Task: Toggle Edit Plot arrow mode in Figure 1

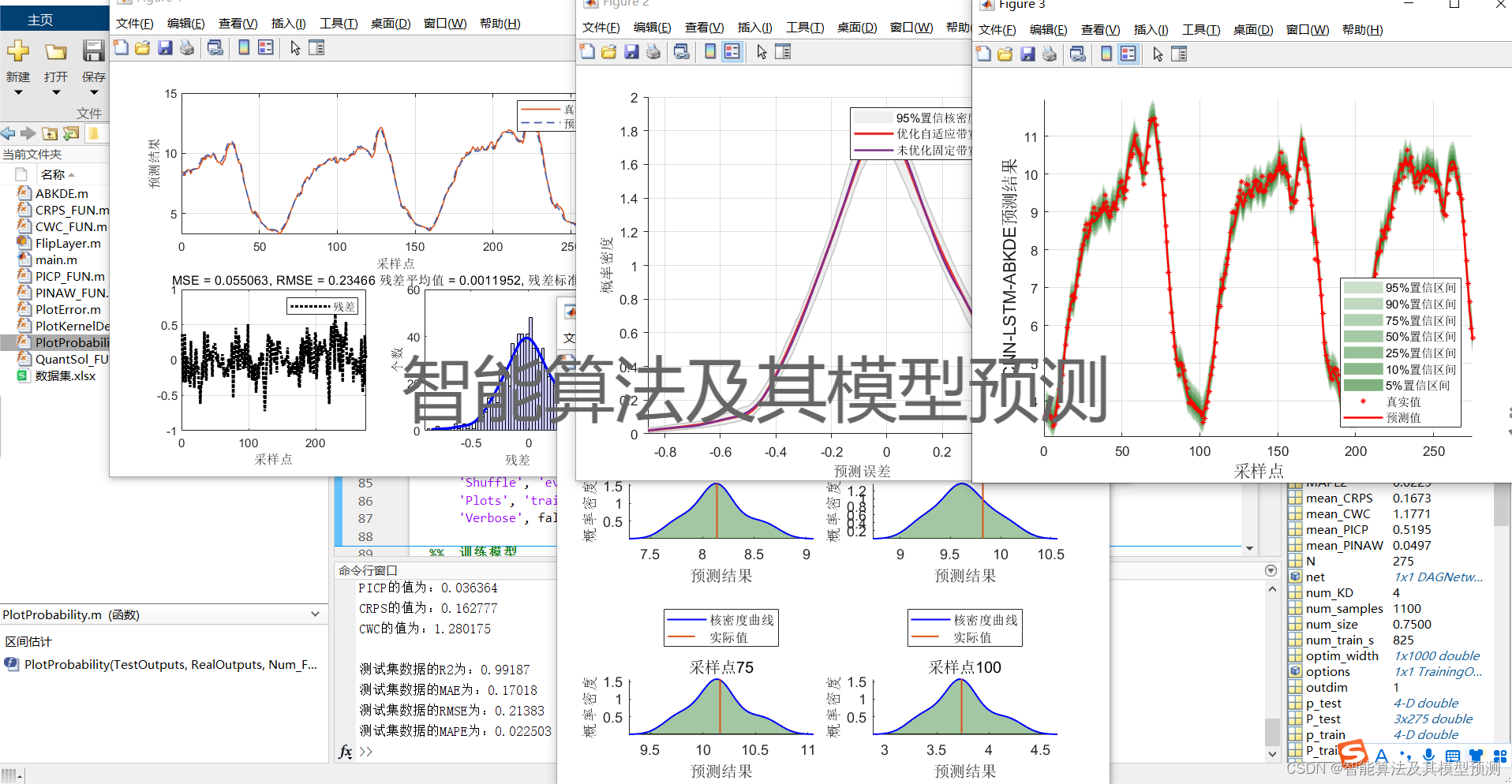Action: tap(294, 47)
